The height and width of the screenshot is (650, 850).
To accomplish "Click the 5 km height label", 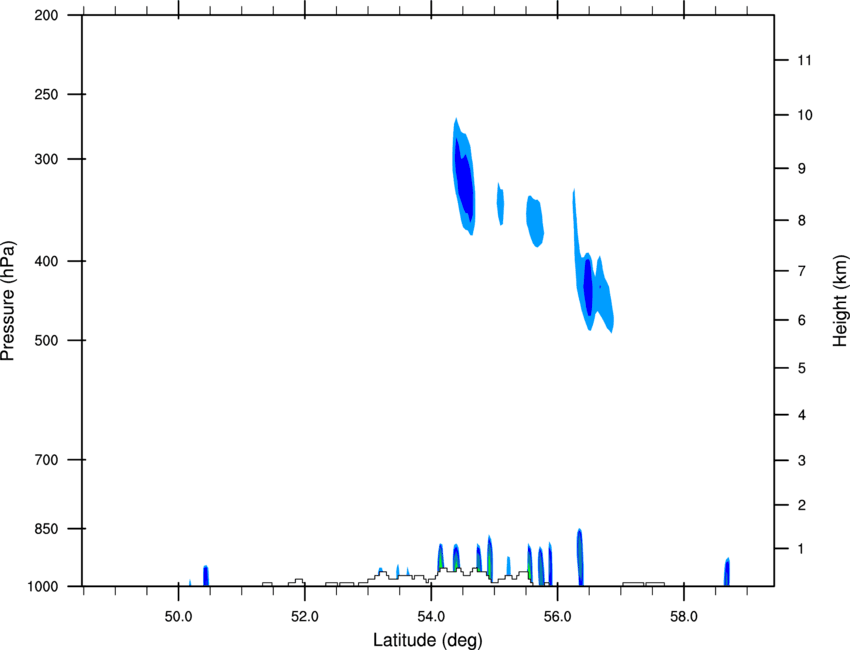I will tap(801, 368).
